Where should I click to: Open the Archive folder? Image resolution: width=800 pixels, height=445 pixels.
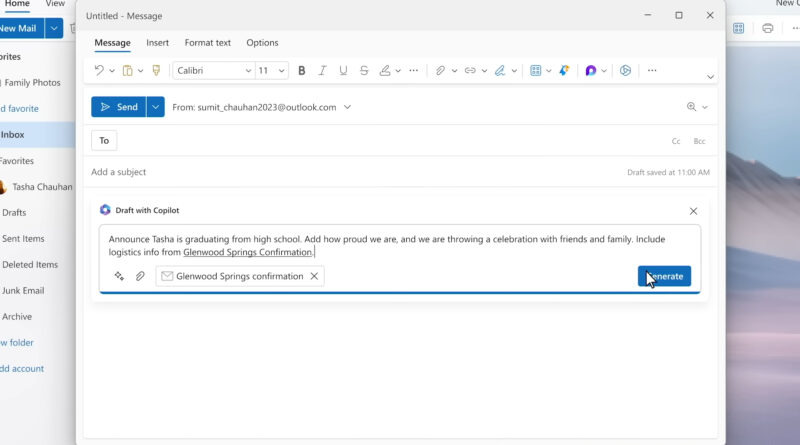pyautogui.click(x=17, y=317)
